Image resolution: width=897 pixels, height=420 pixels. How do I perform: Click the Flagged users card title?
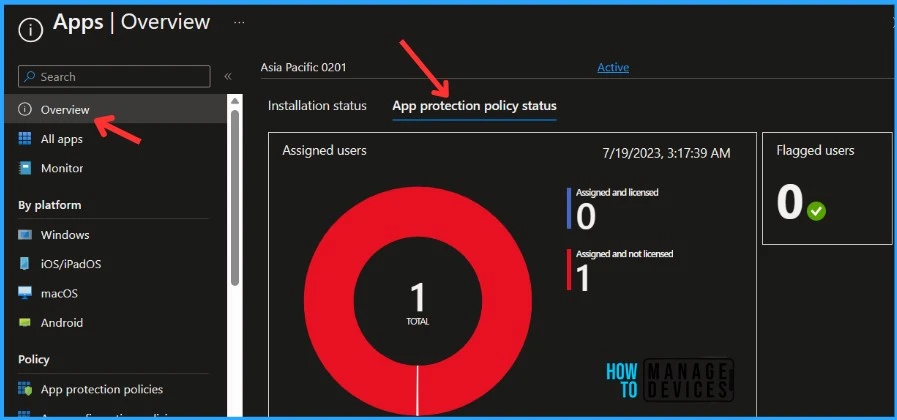point(815,150)
